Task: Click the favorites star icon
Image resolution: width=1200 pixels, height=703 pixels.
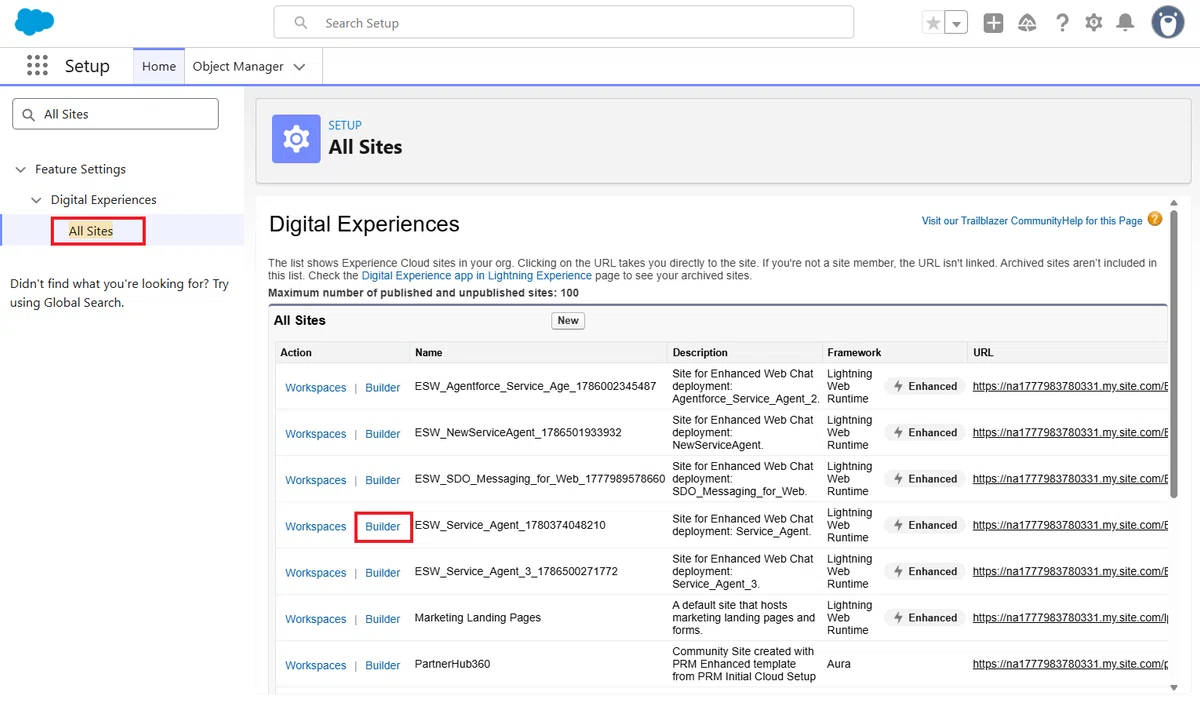Action: (933, 23)
